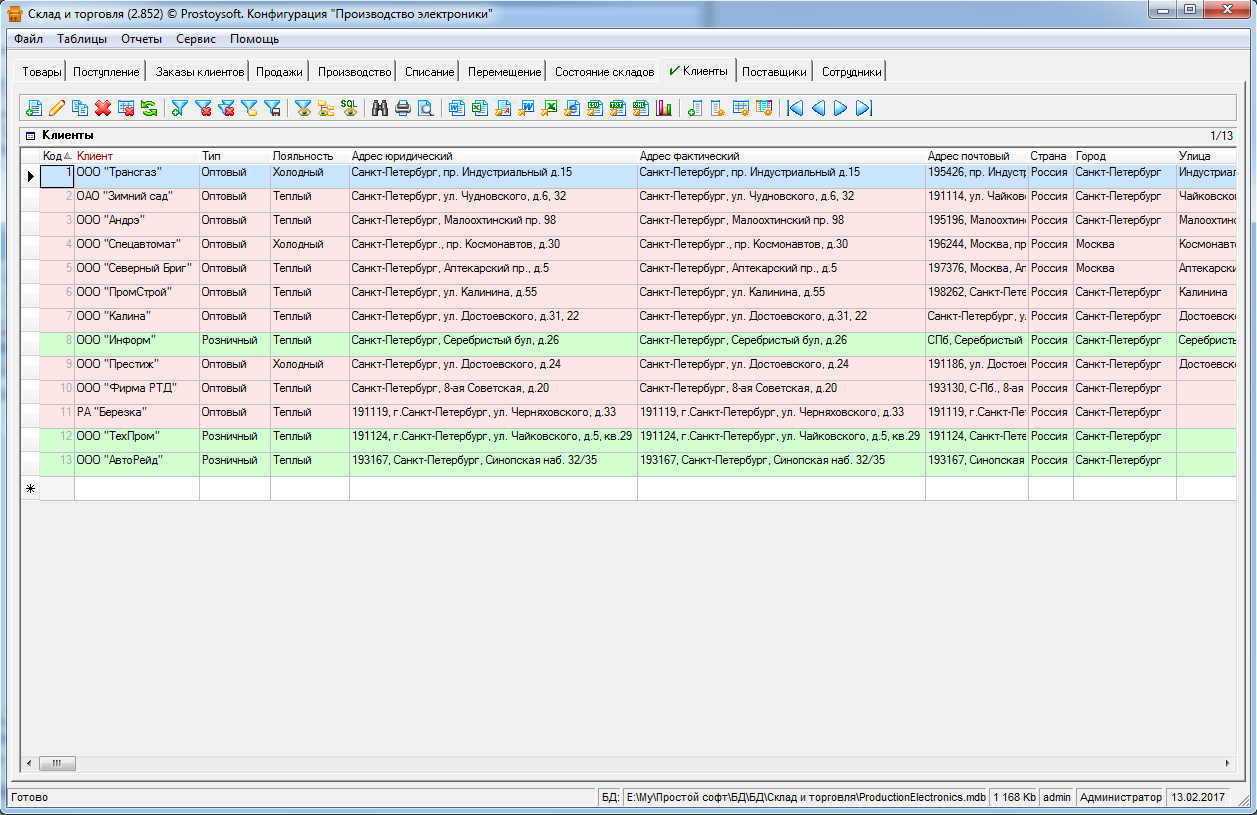
Task: Select the ООО "Информ" client cell
Action: pyautogui.click(x=136, y=340)
